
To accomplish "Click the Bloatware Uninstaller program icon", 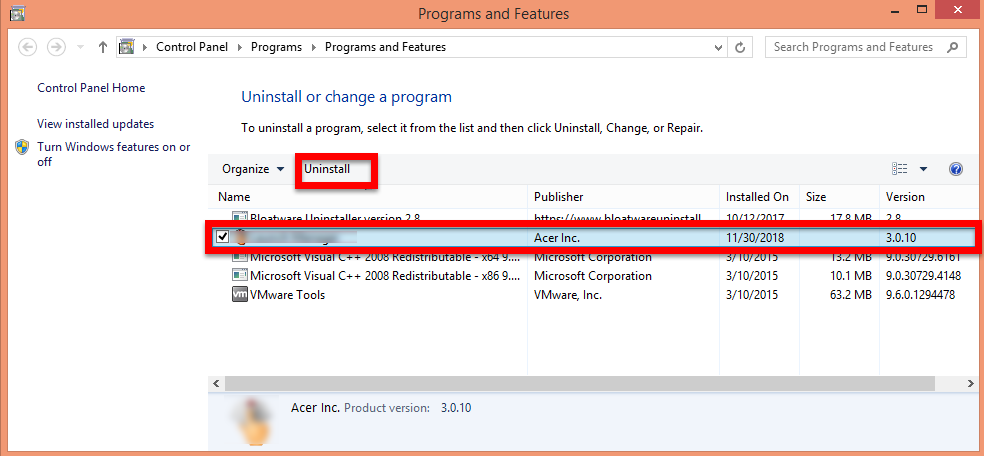I will (239, 217).
